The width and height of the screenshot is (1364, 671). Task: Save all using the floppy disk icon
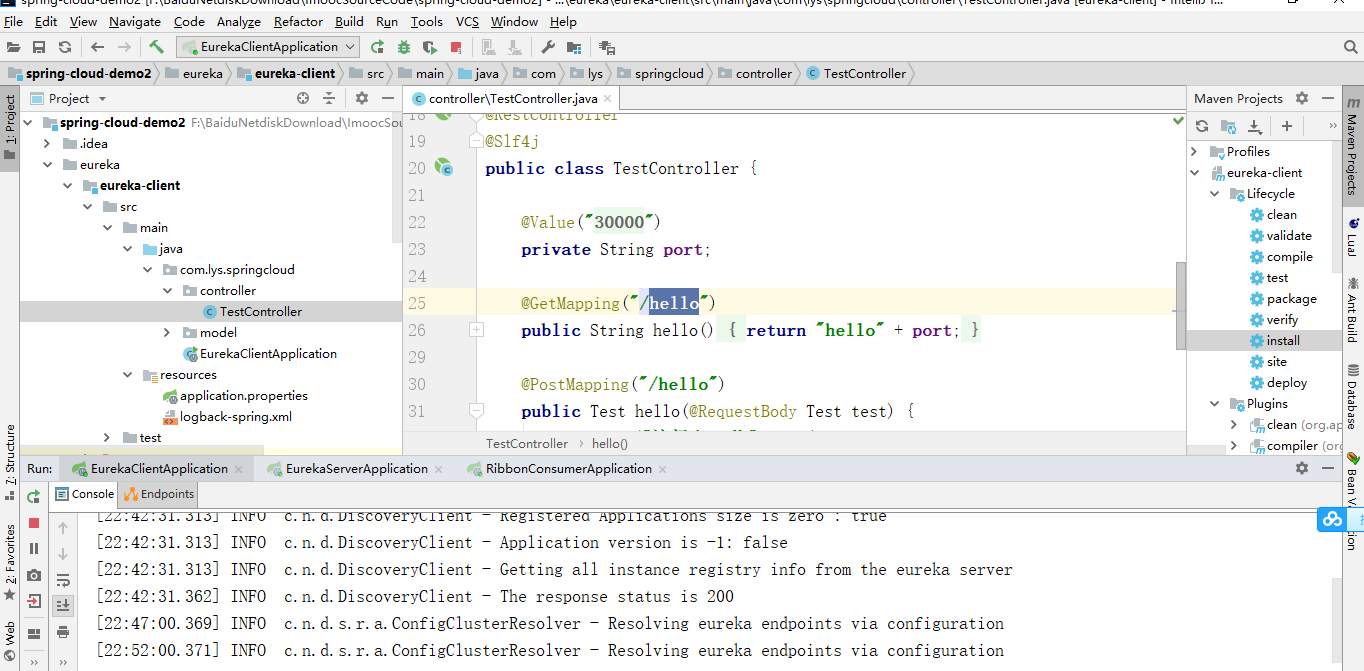39,47
